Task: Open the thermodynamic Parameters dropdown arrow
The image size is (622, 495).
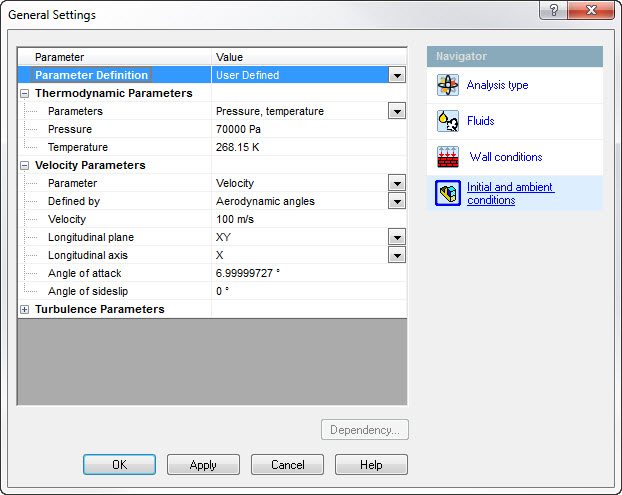Action: (x=397, y=111)
